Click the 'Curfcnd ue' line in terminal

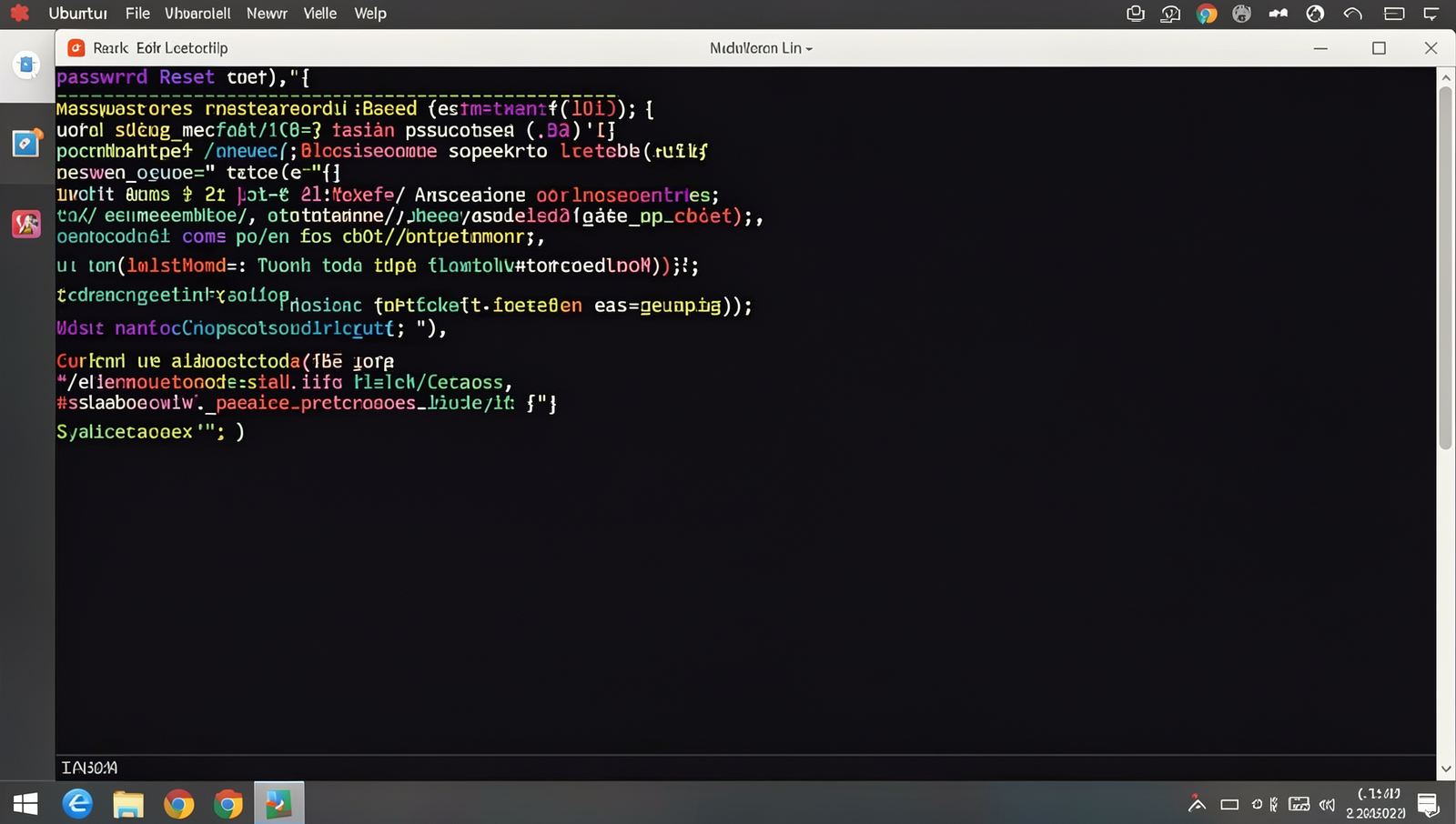[x=225, y=361]
